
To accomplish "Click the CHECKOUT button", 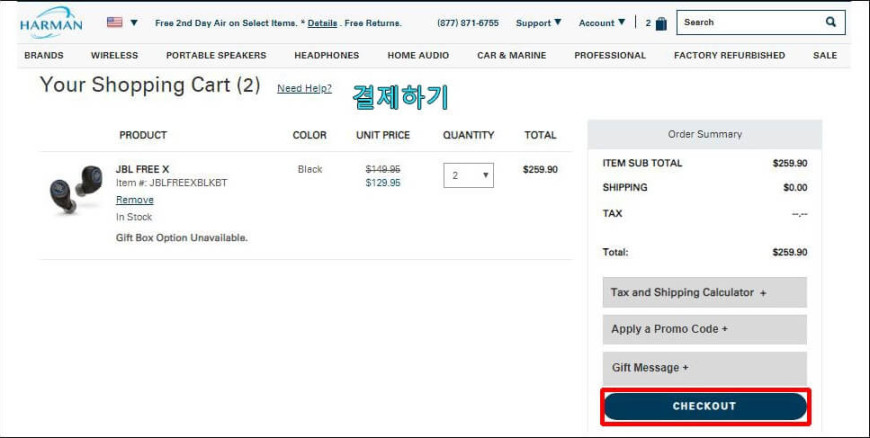I will click(705, 406).
